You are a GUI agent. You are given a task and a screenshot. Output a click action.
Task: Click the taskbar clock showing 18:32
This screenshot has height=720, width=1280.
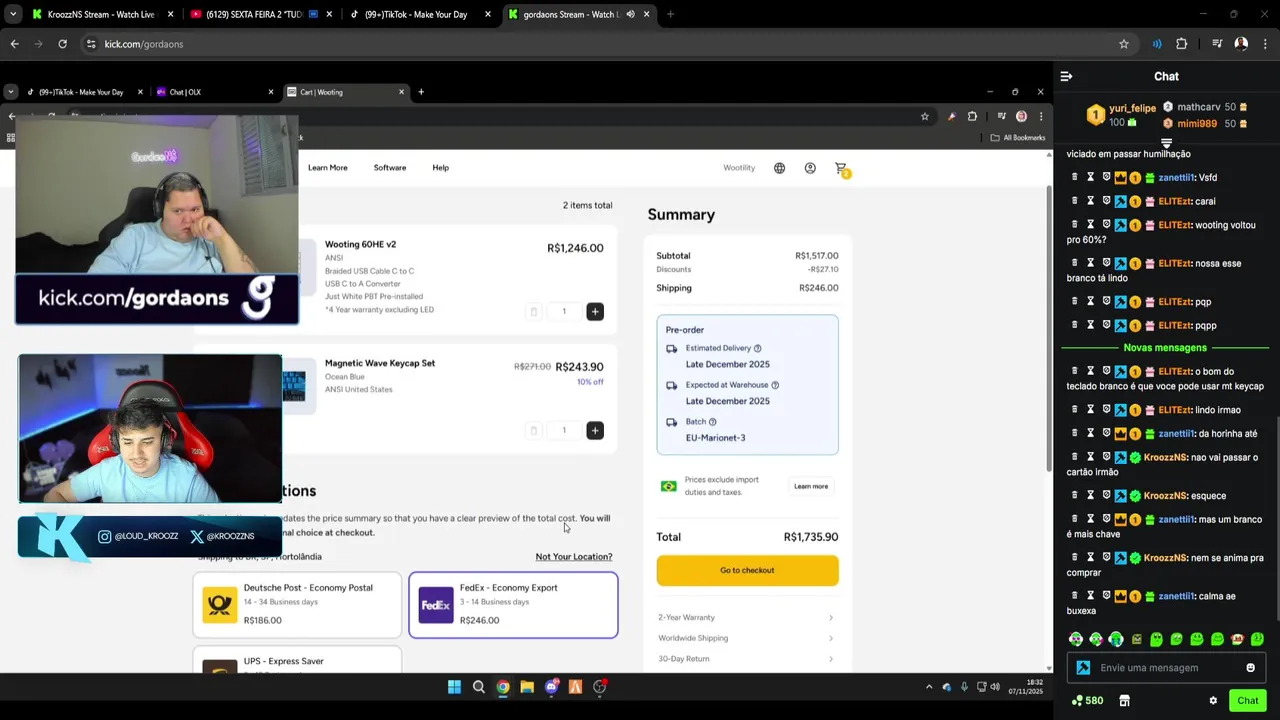point(1027,687)
